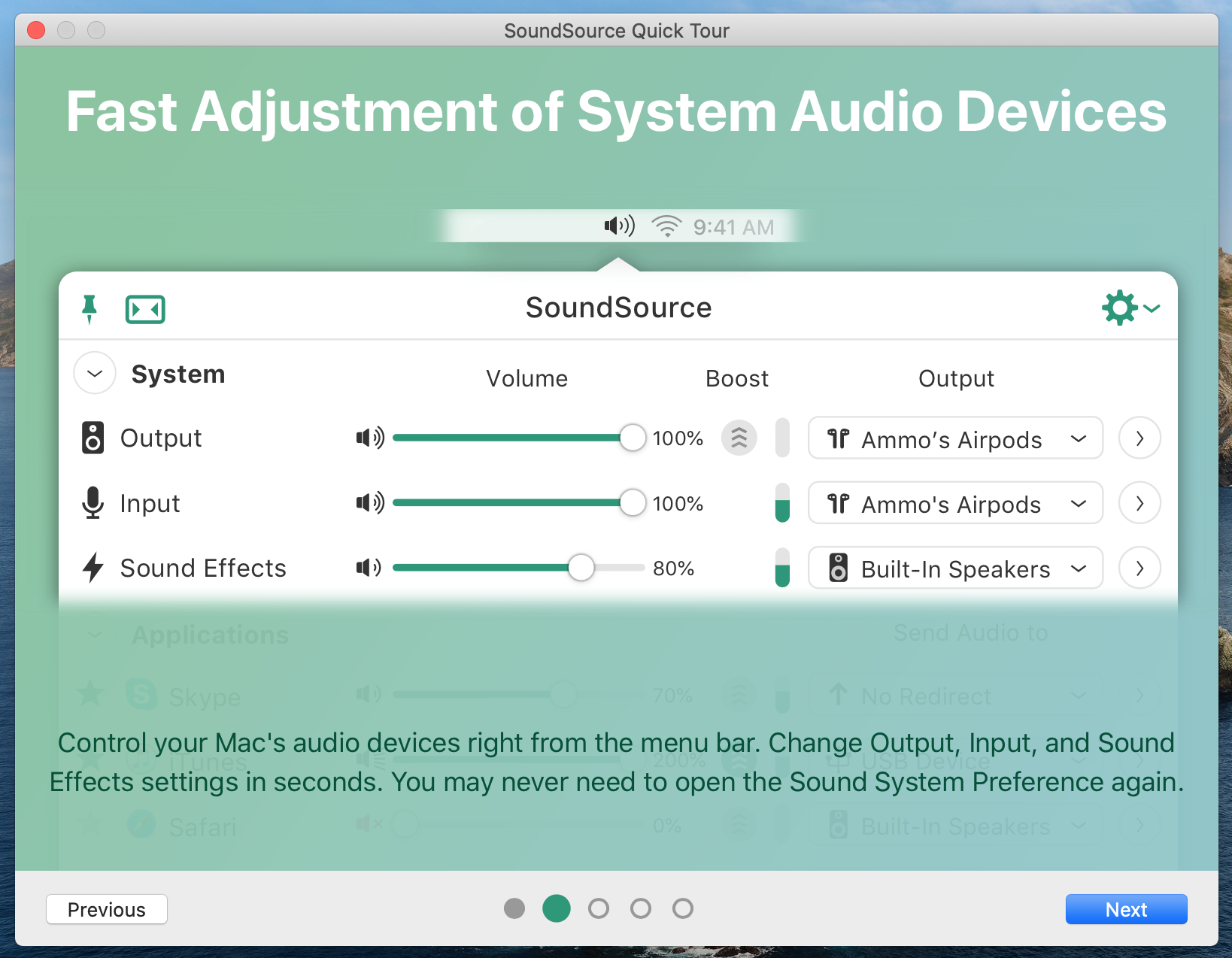This screenshot has height=958, width=1232.
Task: Click the Previous button
Action: pyautogui.click(x=107, y=909)
